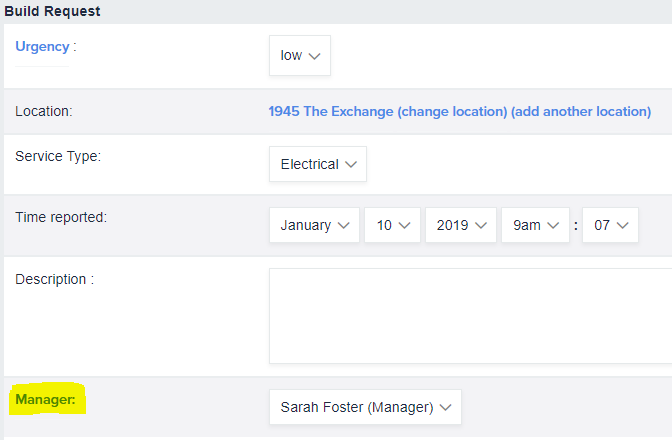Open the Manager dropdown with Sarah Foster
Screen dimensions: 672x440
(365, 407)
